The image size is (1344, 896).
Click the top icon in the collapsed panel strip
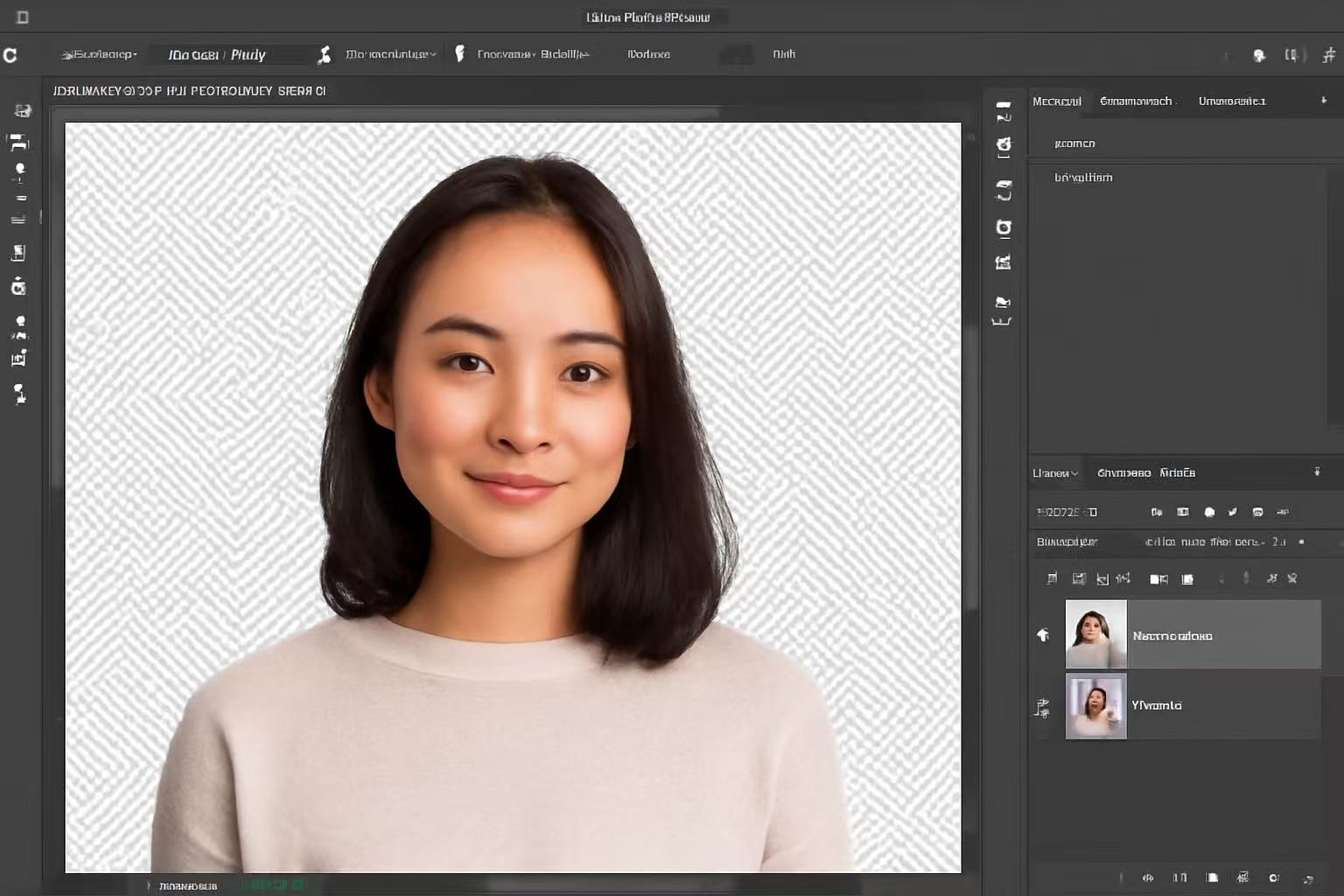coord(1004,110)
